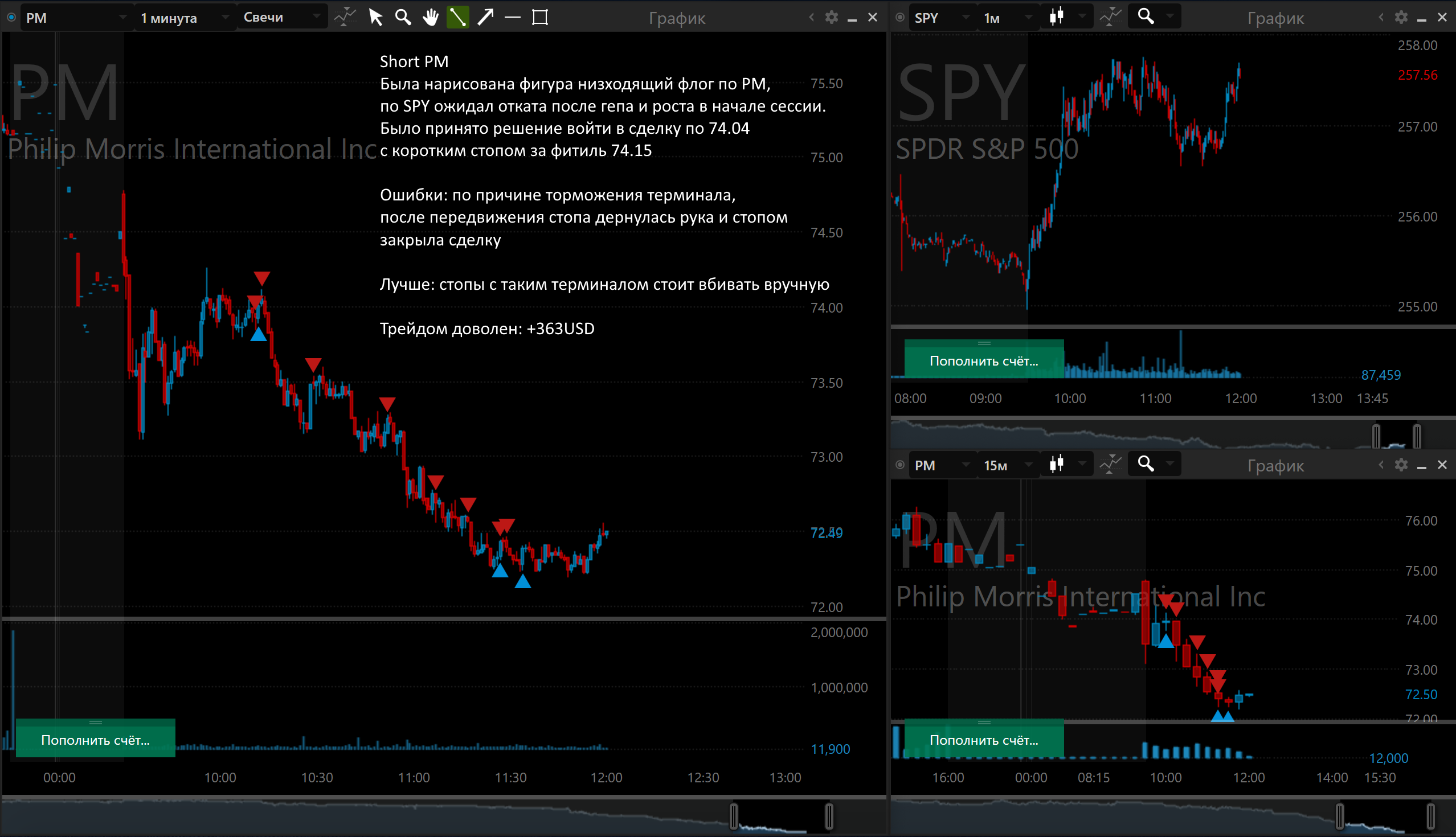The image size is (1456, 837).
Task: Click right range handle of SPY navigator
Action: 1417,437
